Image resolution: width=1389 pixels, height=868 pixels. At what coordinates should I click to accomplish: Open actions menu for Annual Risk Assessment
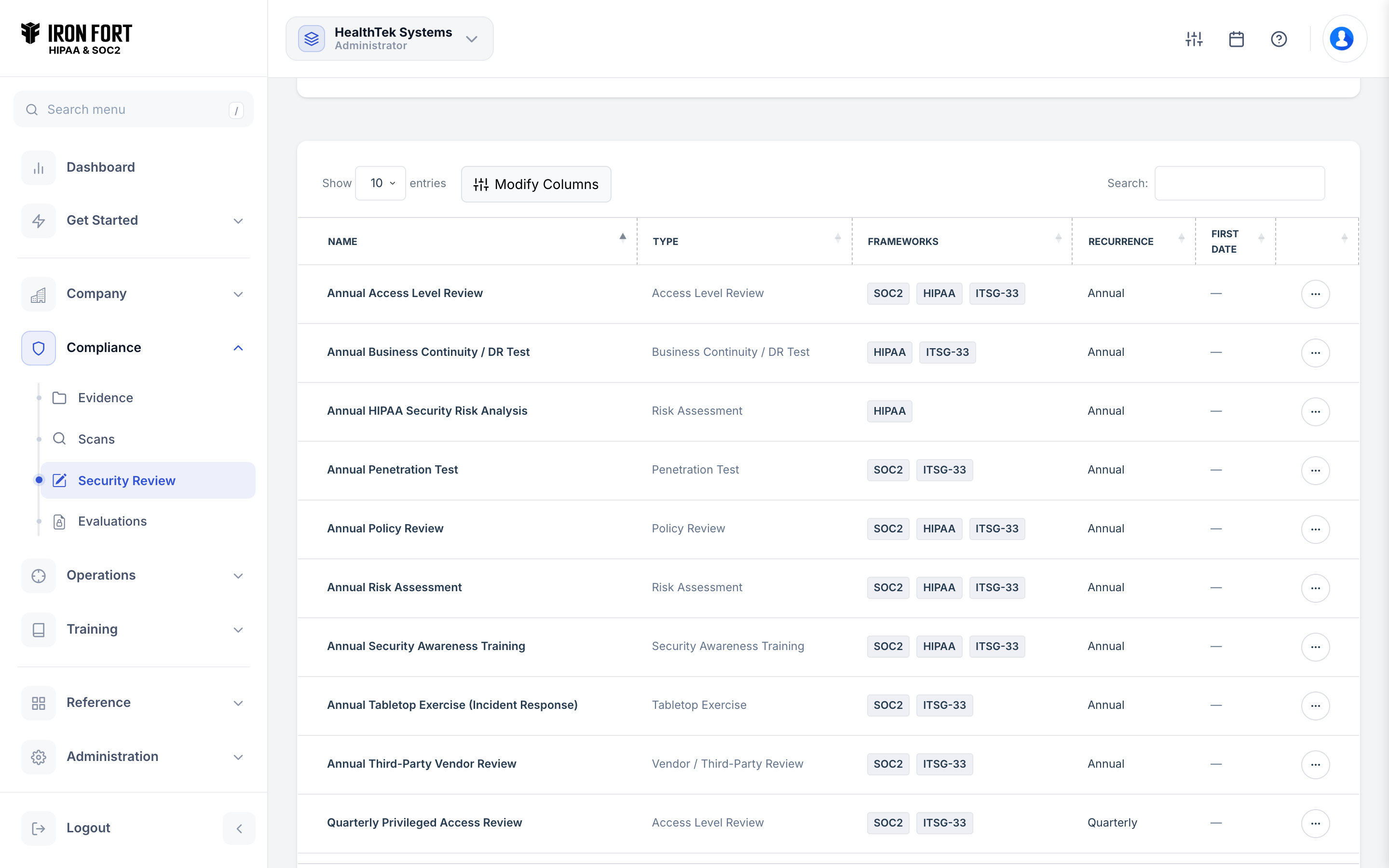[1316, 588]
